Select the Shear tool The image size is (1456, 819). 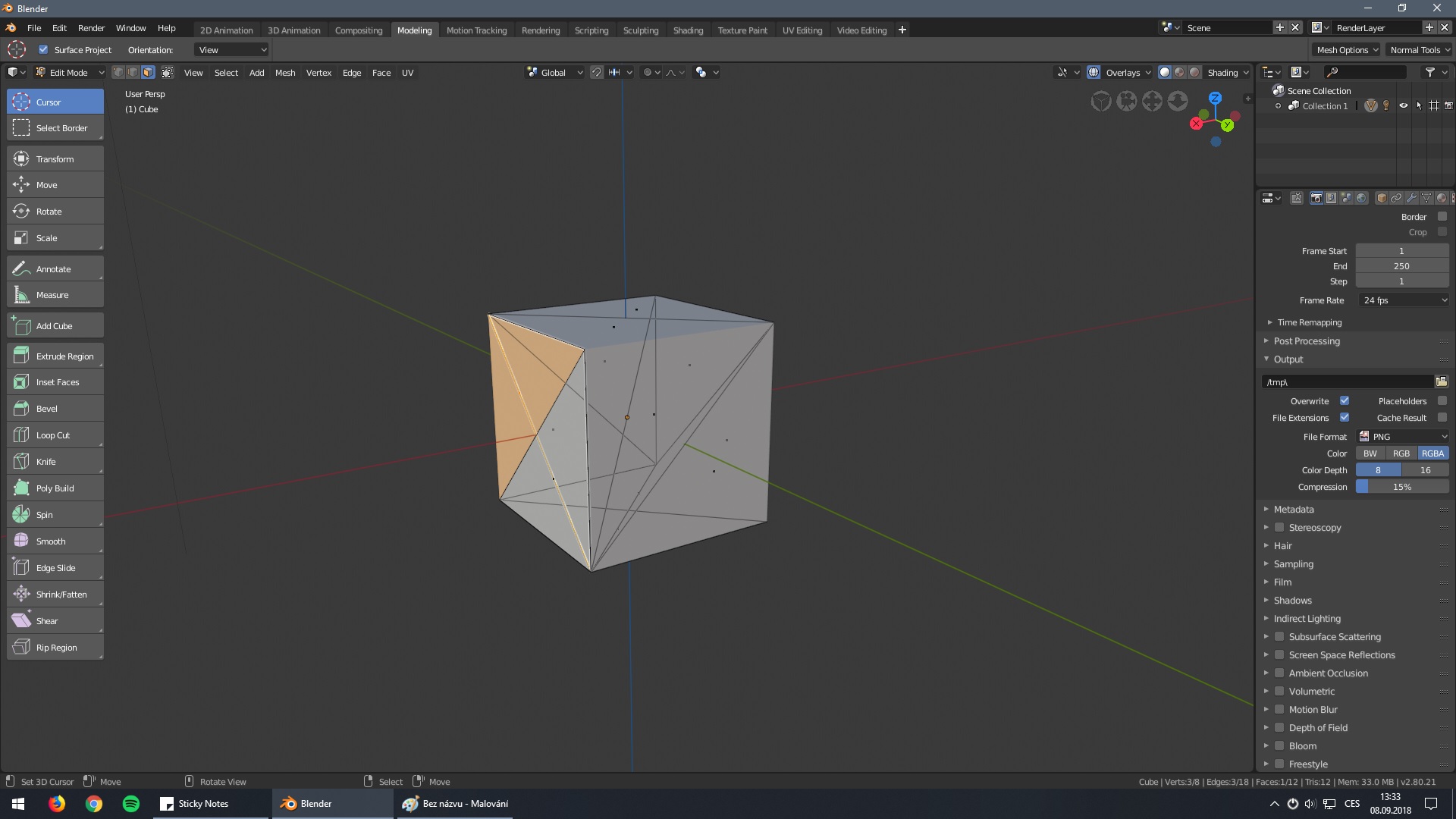(55, 621)
